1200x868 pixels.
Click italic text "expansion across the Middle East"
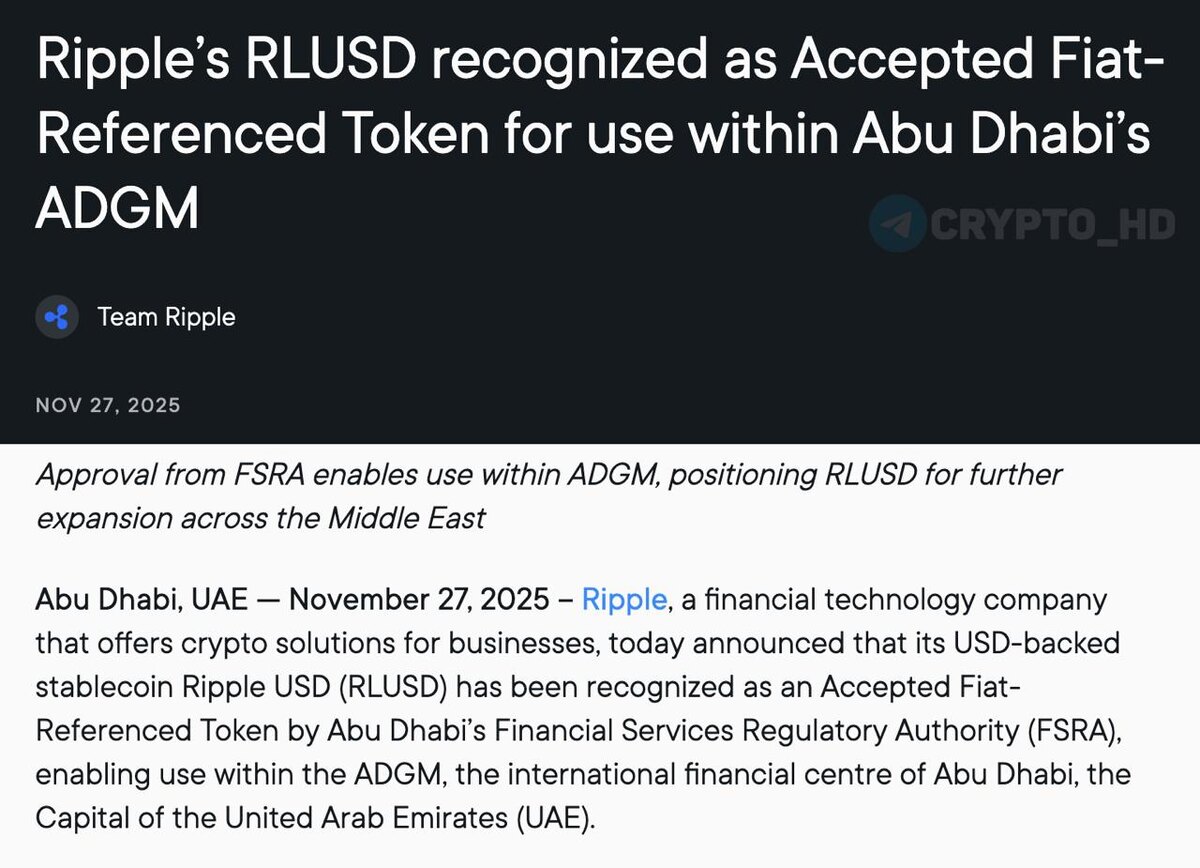click(x=261, y=519)
